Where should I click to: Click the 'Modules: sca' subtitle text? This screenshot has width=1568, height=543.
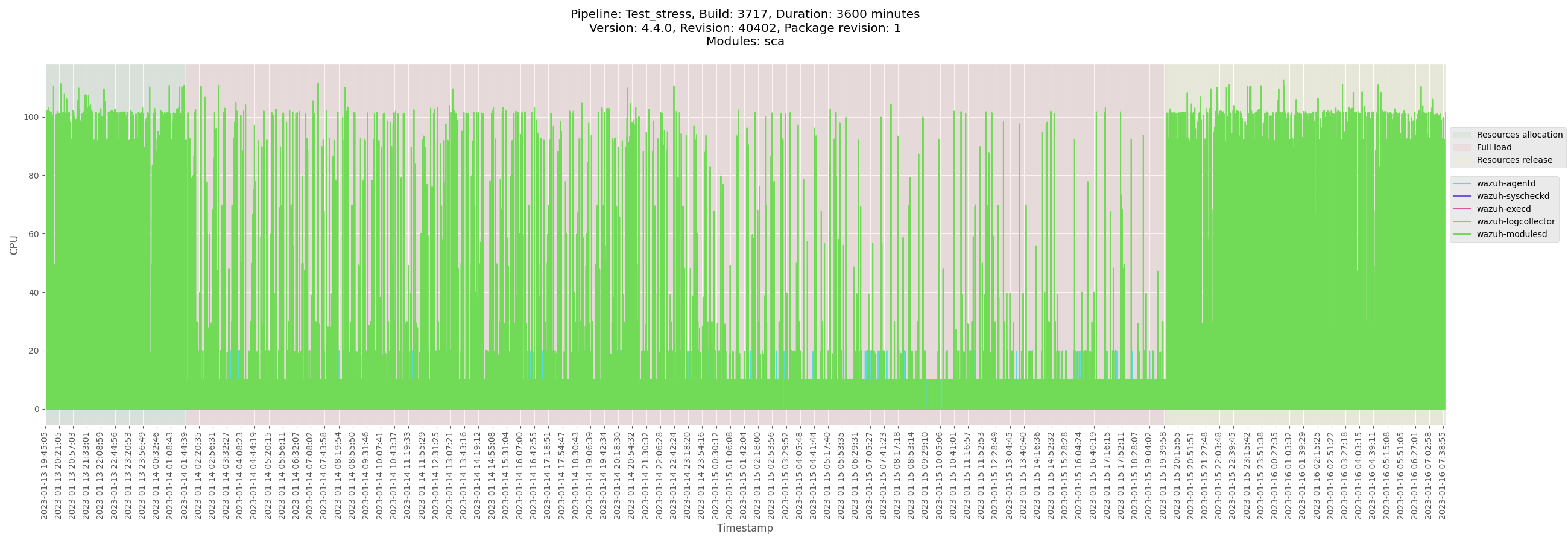click(744, 42)
